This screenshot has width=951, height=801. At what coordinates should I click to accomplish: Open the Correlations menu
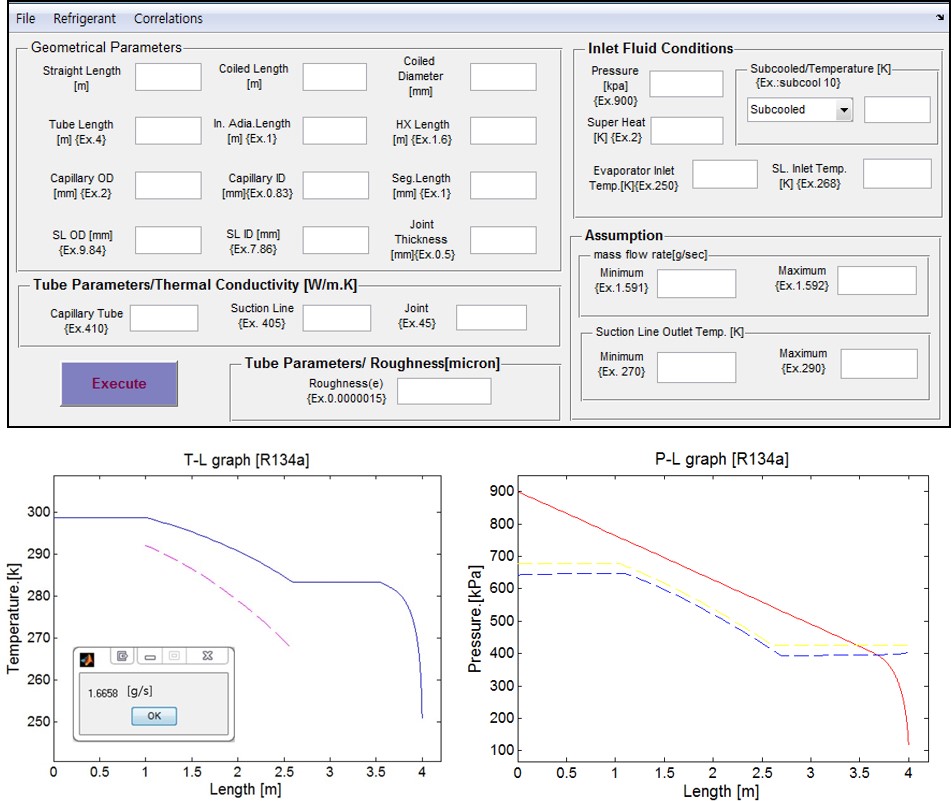168,18
